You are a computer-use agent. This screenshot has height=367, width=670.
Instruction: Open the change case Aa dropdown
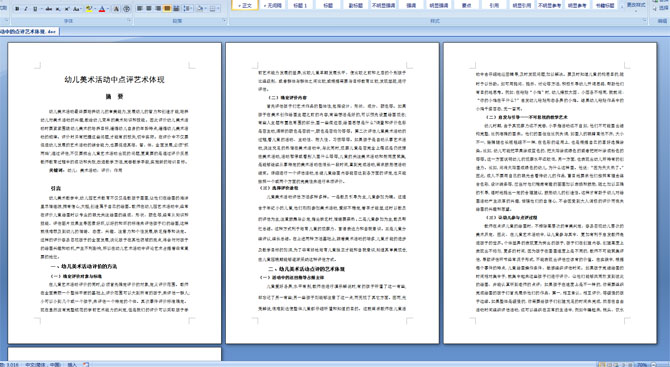click(x=77, y=9)
